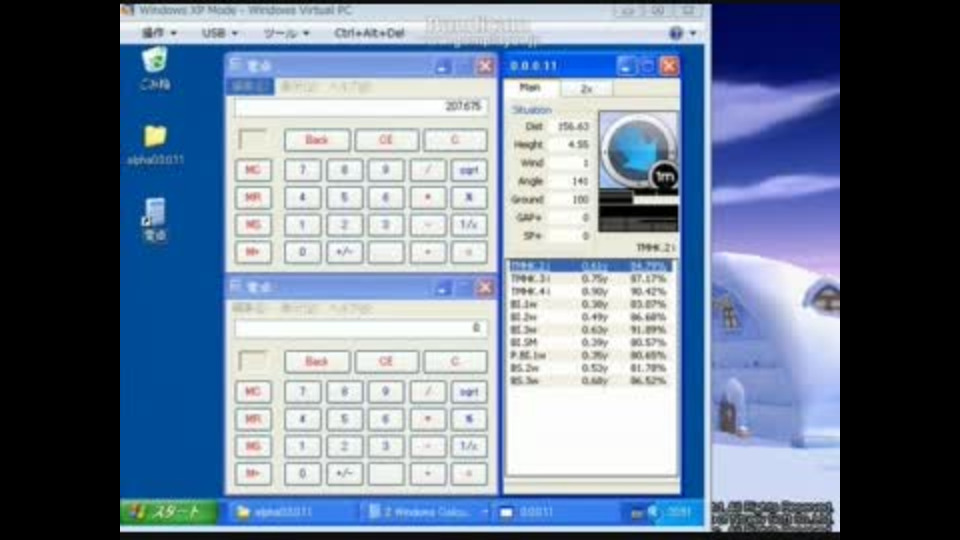The height and width of the screenshot is (540, 960).
Task: Select the results row showing 87.17%
Action: [590, 279]
